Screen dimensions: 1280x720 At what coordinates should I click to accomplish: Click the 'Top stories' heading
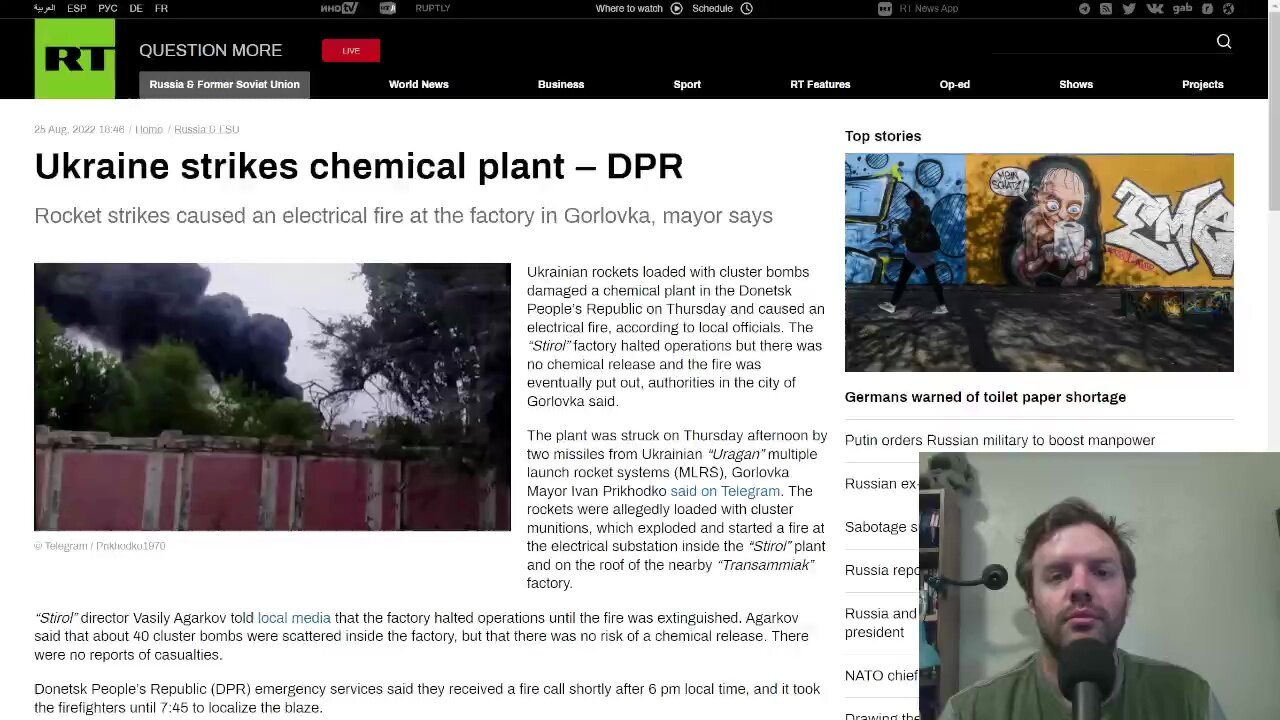[883, 136]
